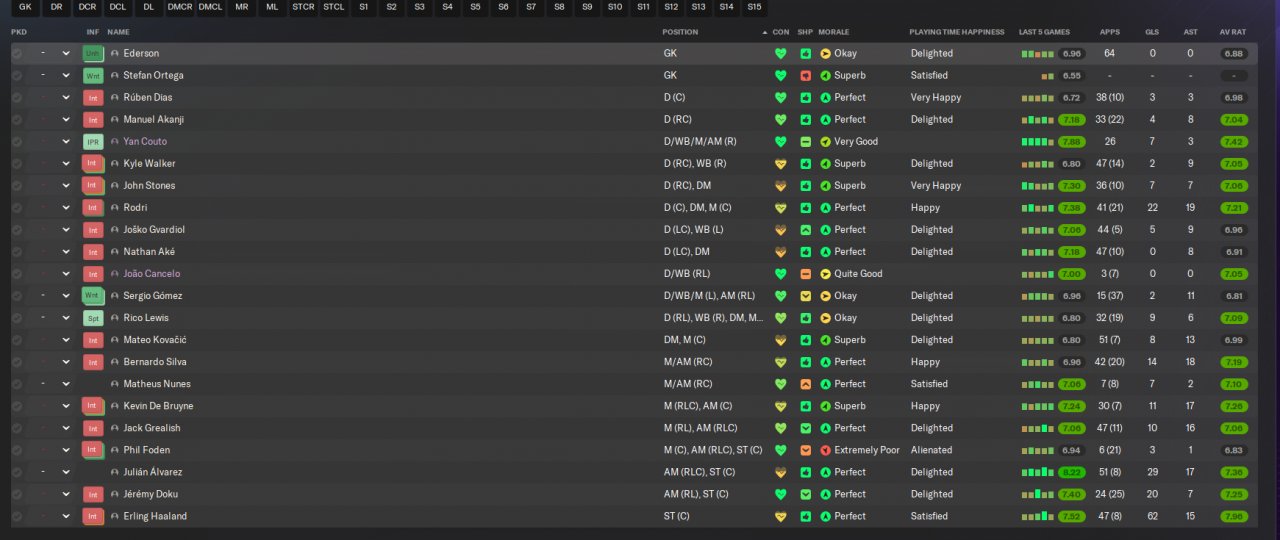This screenshot has width=1280, height=540.
Task: Click Manuel Akanji's green Perfect morale icon
Action: click(826, 119)
